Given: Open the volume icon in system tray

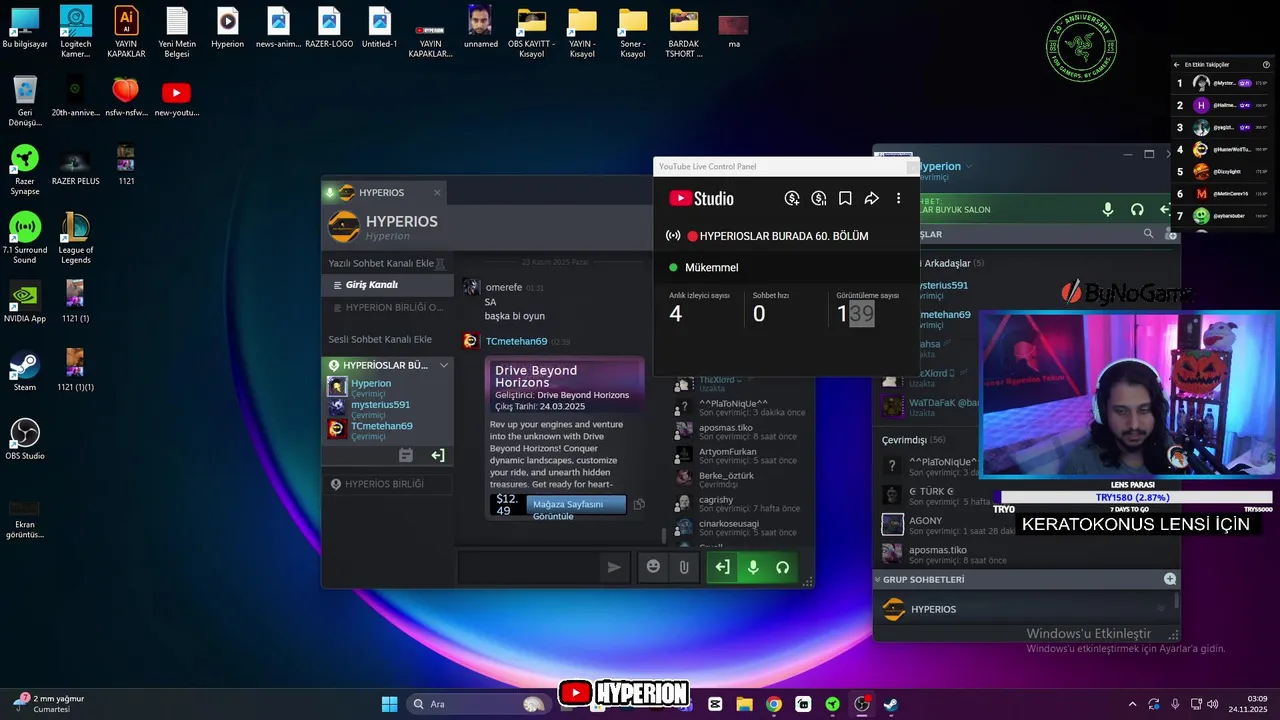Looking at the screenshot, I should [1212, 704].
